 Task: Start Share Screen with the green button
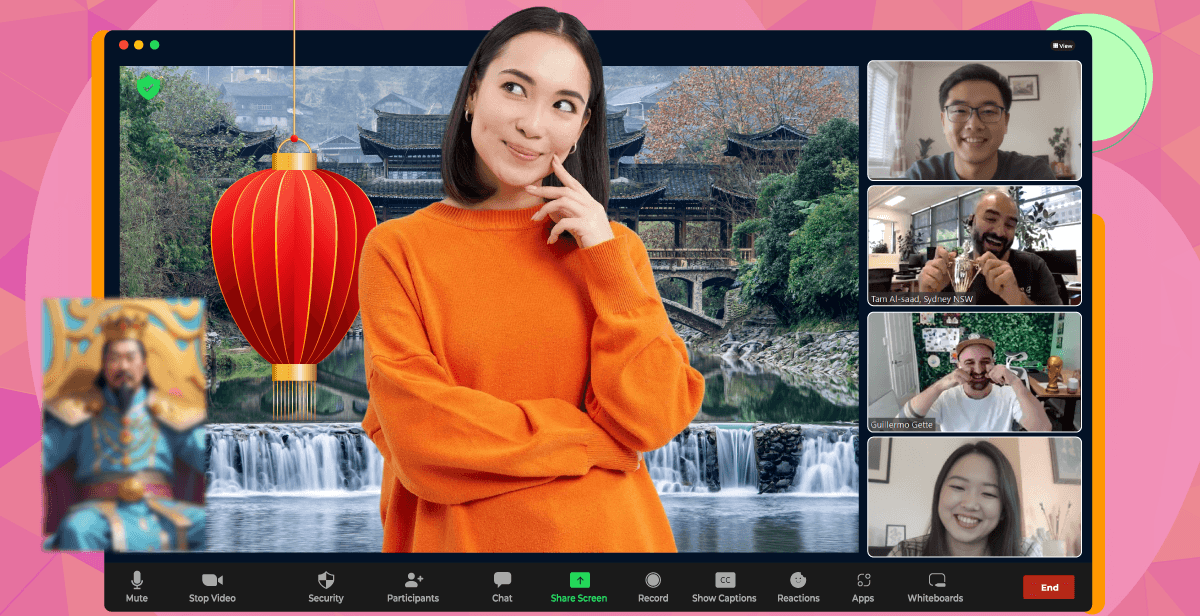point(579,586)
